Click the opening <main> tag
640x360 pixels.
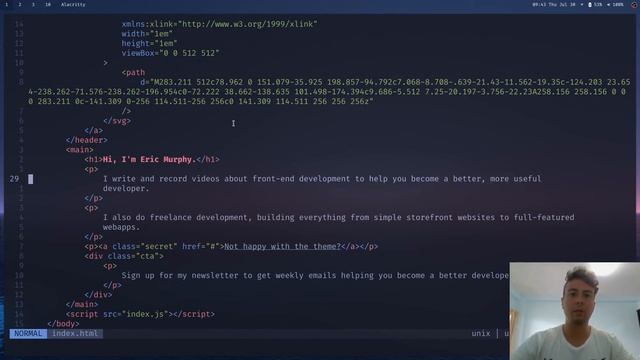tap(79, 150)
